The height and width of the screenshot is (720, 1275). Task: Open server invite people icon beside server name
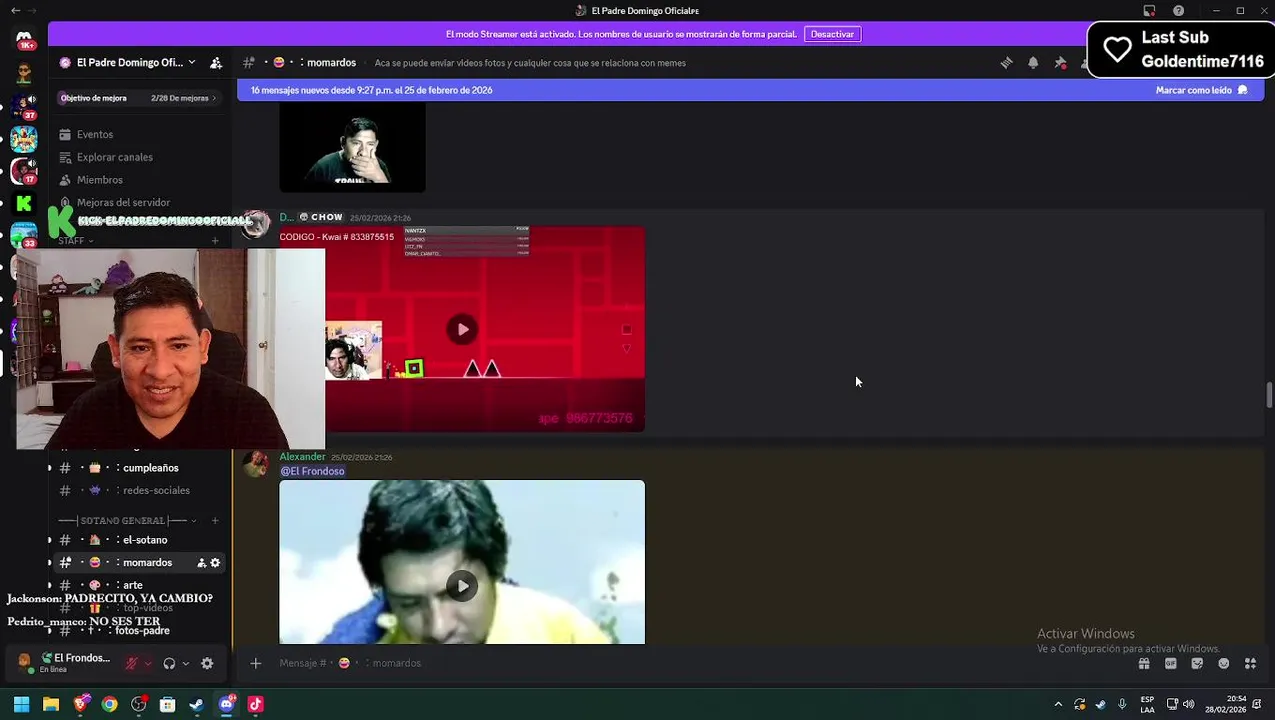point(216,63)
